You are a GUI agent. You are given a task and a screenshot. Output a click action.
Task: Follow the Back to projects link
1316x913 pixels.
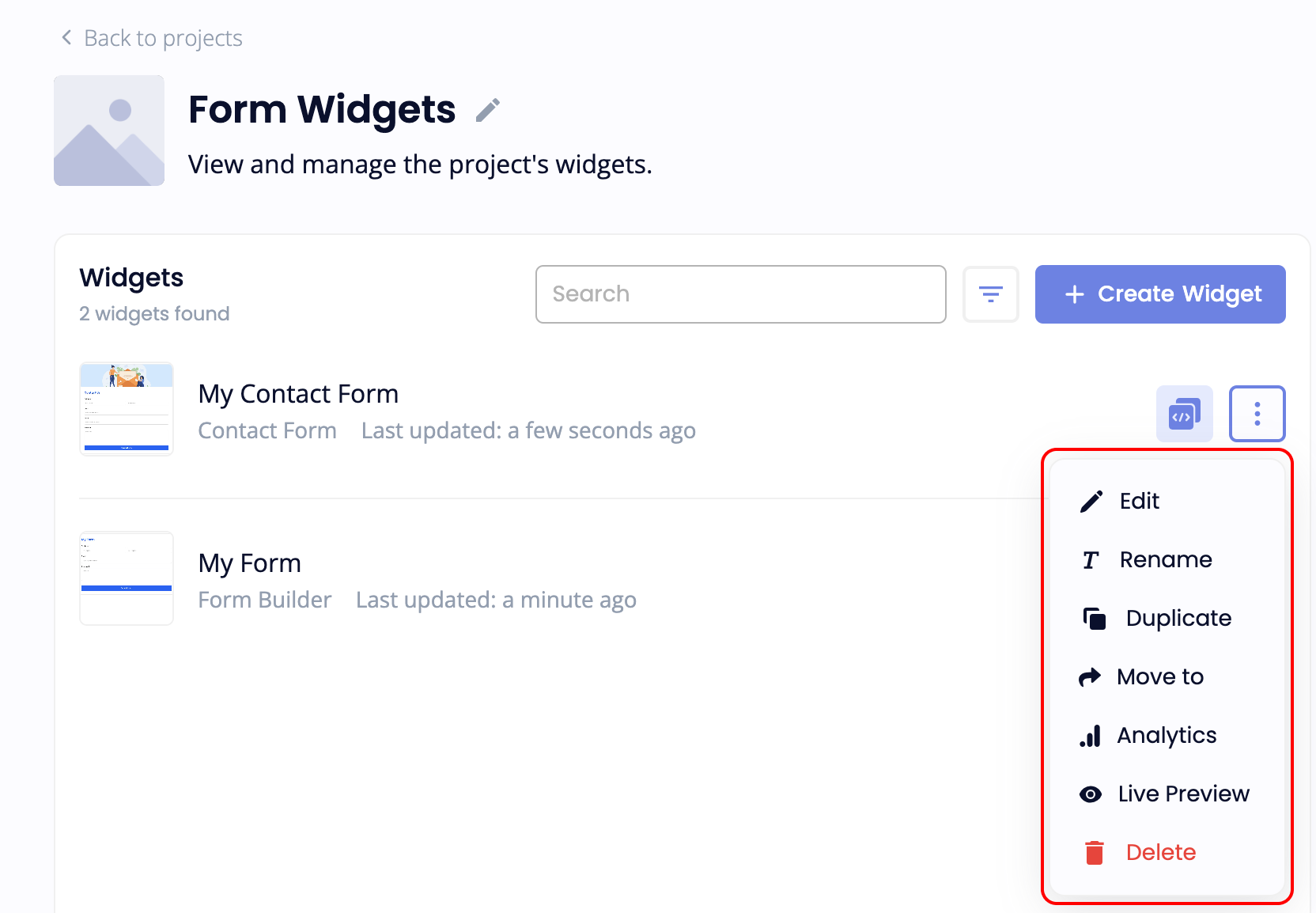162,37
